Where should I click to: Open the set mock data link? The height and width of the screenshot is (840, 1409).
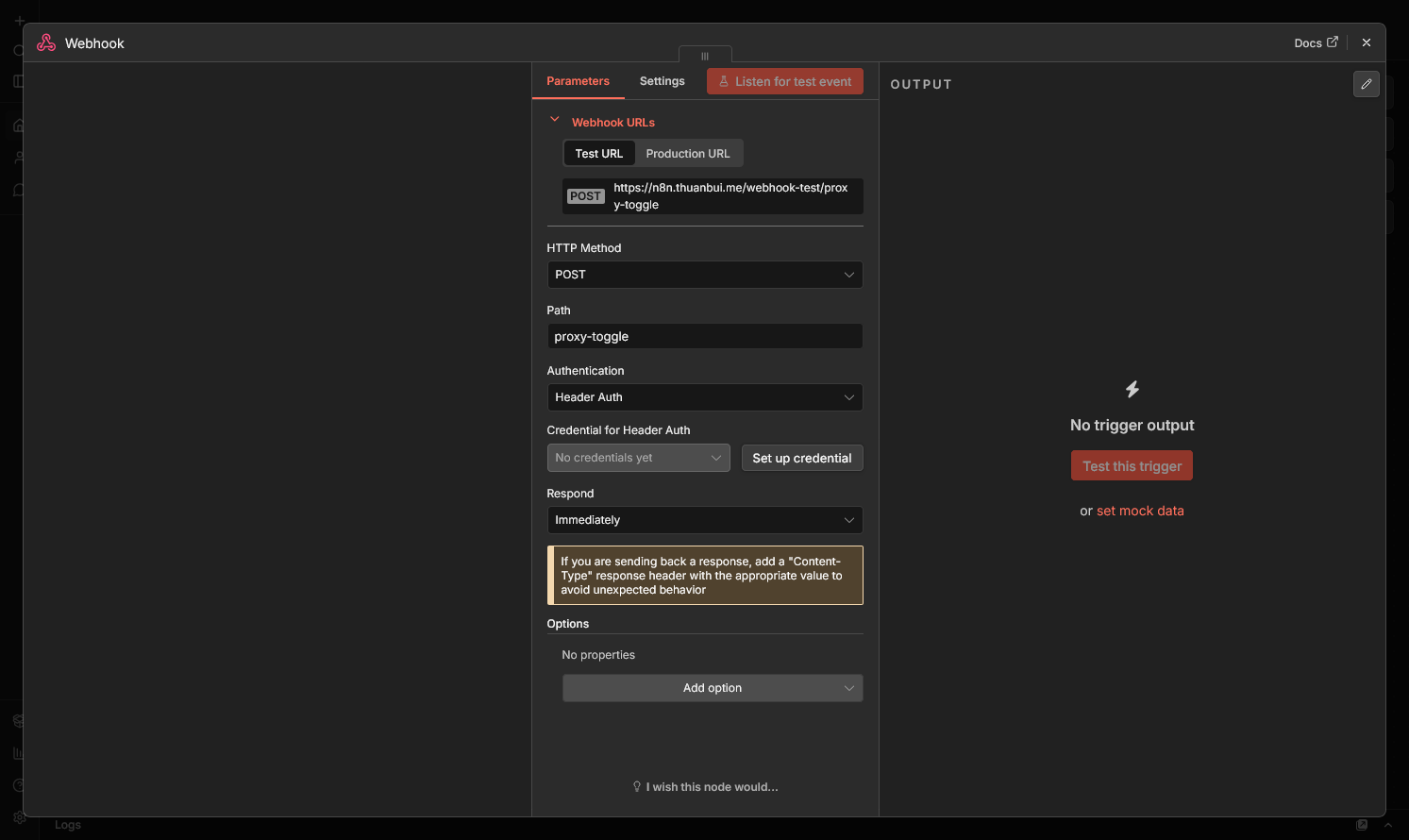coord(1140,511)
